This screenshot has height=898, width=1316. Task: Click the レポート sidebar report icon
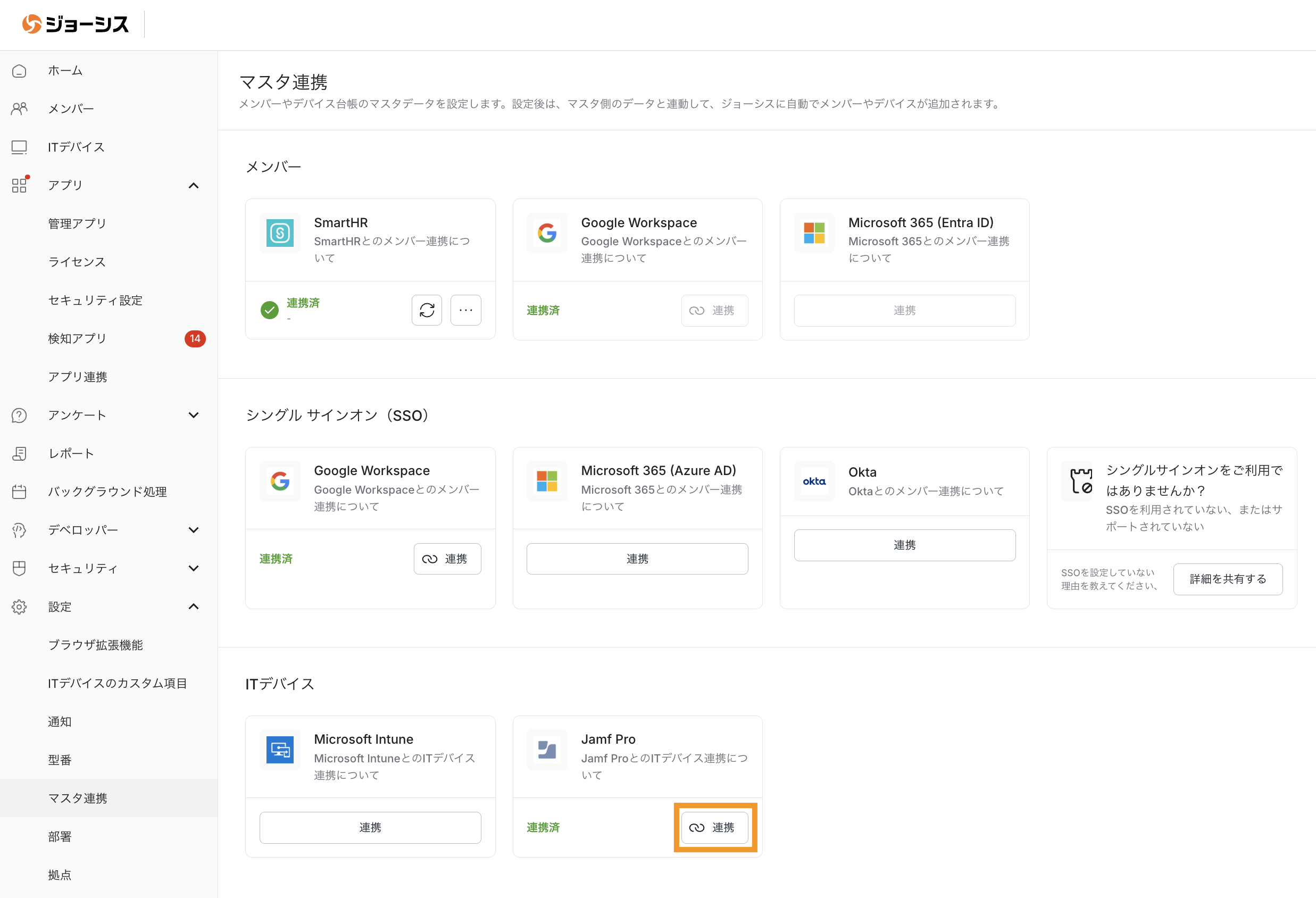pos(19,454)
